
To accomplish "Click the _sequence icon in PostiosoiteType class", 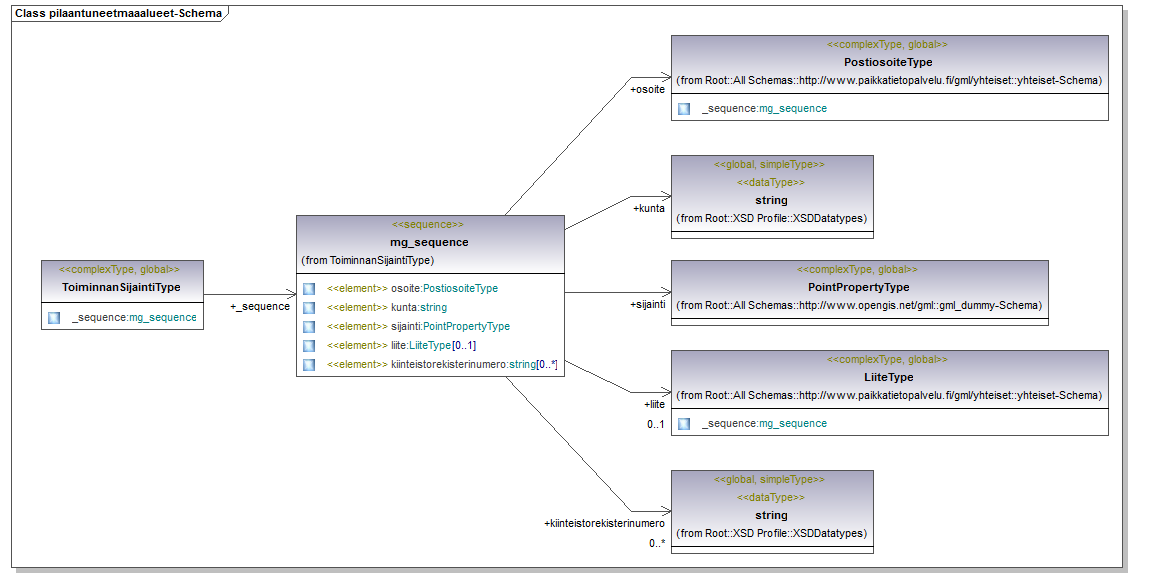I will (x=684, y=109).
